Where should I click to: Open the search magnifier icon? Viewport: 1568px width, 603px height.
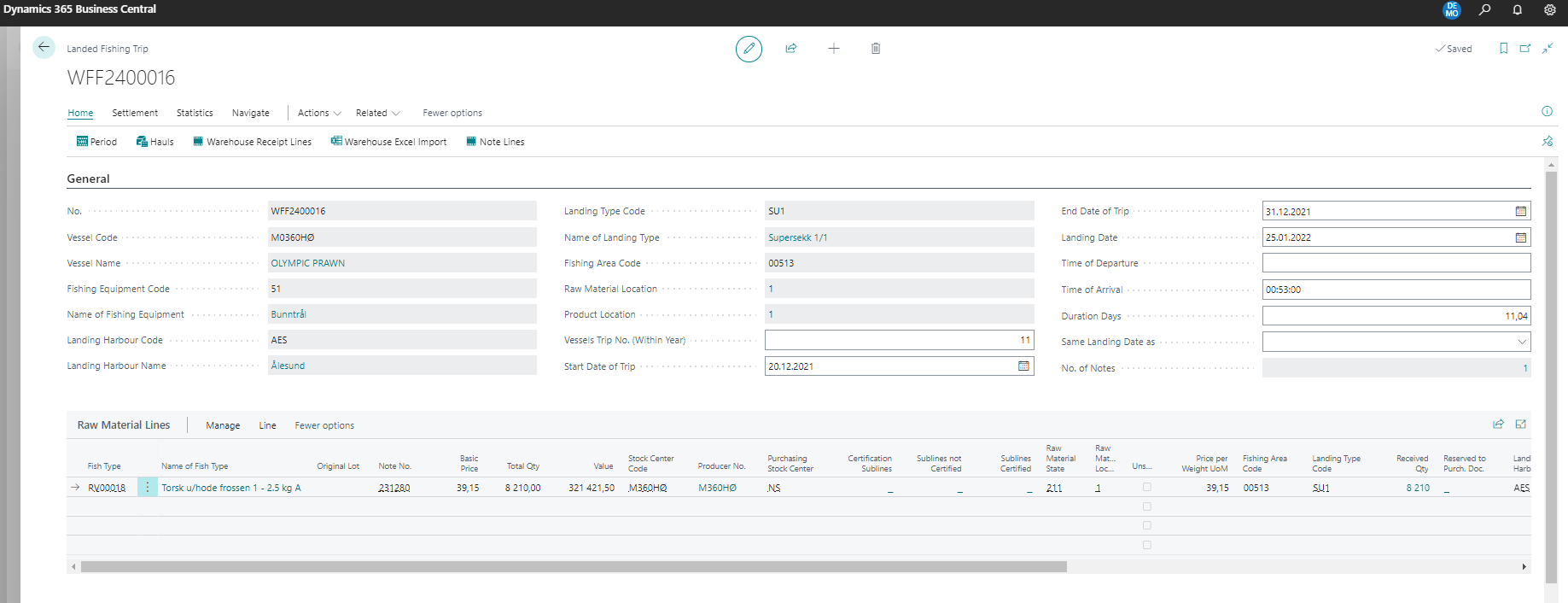pos(1485,9)
